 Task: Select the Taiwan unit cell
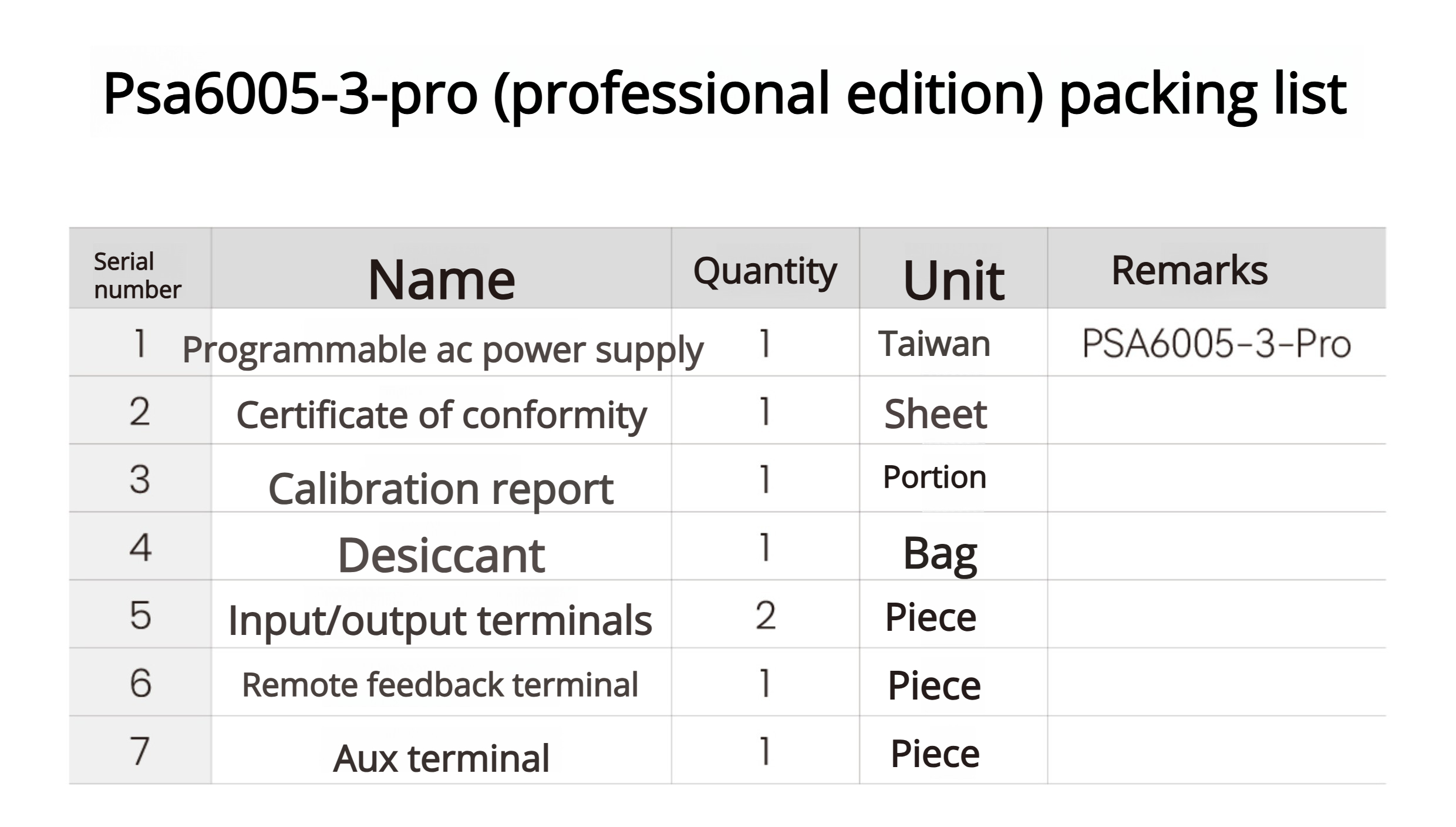click(x=934, y=344)
